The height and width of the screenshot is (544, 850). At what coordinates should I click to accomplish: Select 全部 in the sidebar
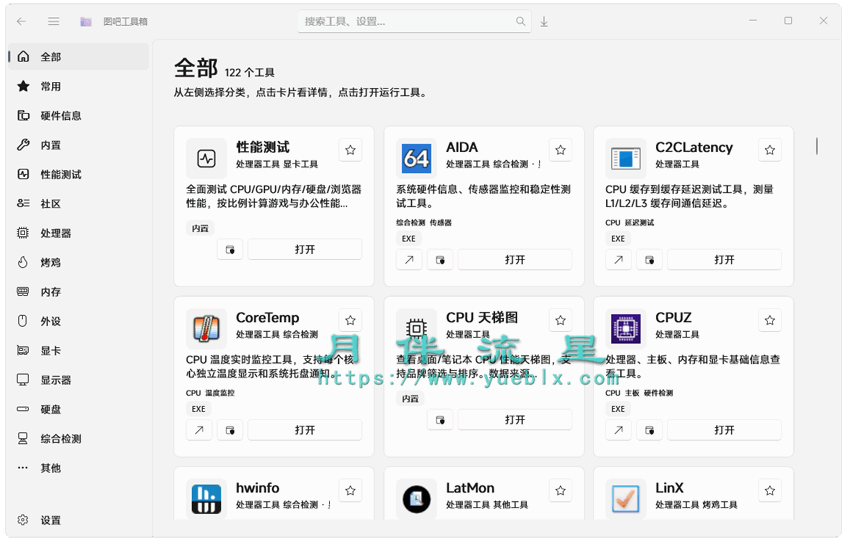click(x=79, y=56)
